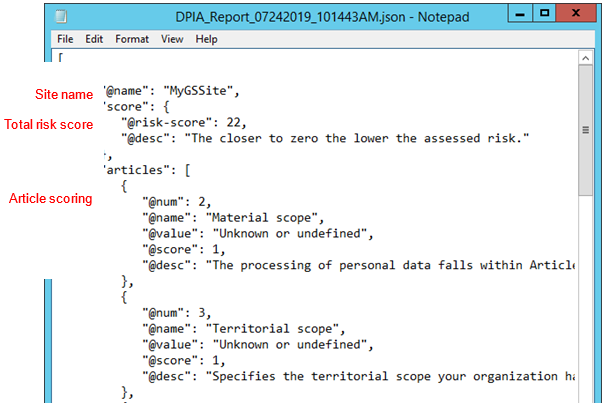This screenshot has width=604, height=403.
Task: Click the "closer to zero" description line
Action: [x=318, y=139]
